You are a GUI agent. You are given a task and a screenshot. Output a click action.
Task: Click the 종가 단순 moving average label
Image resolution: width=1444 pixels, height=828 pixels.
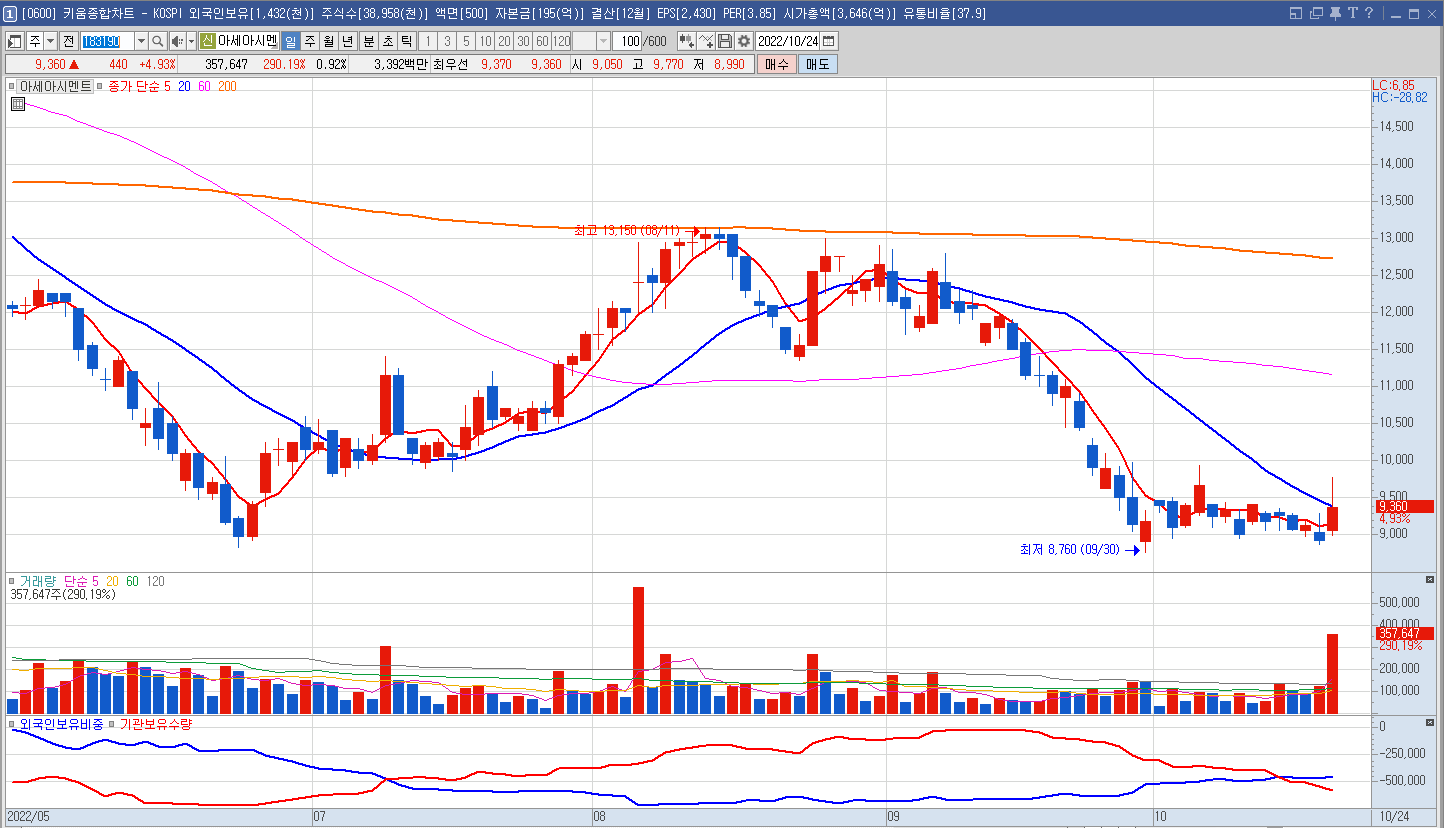[134, 87]
